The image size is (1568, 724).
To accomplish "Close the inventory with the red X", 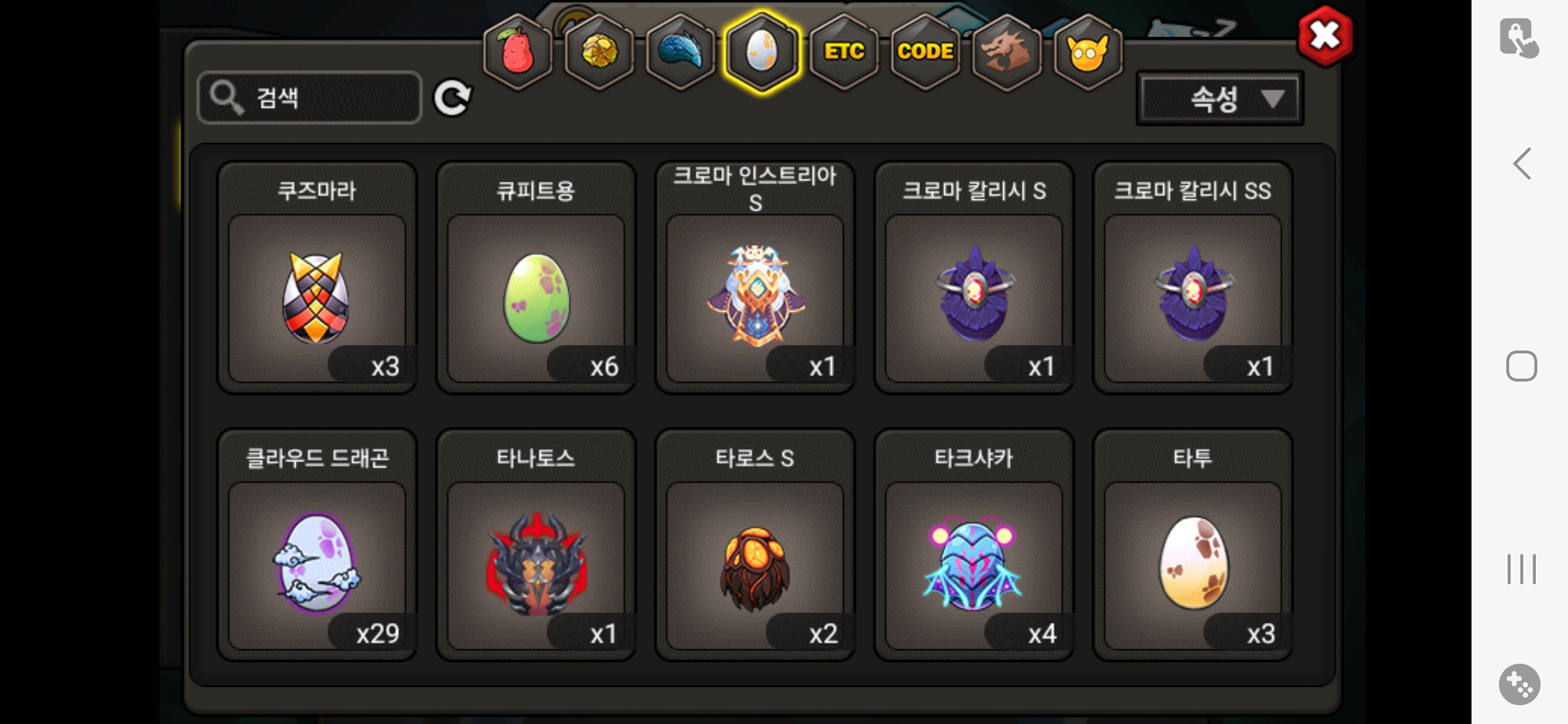I will point(1325,36).
